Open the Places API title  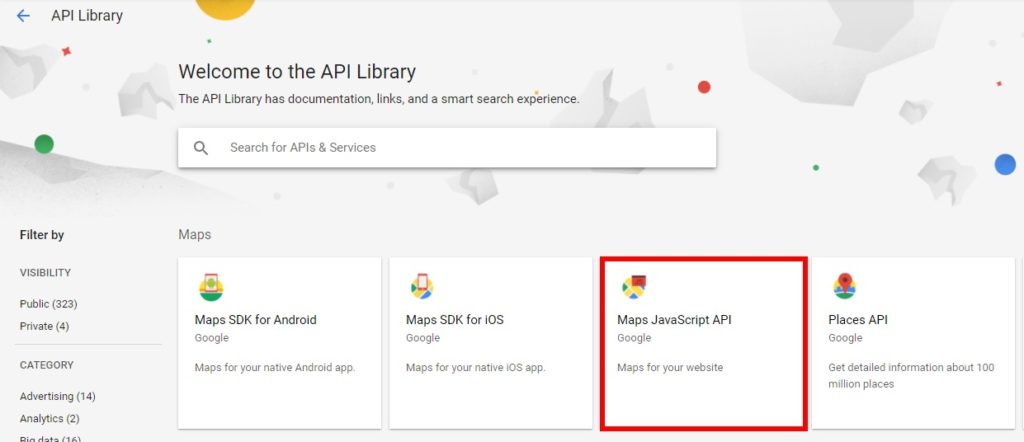857,320
